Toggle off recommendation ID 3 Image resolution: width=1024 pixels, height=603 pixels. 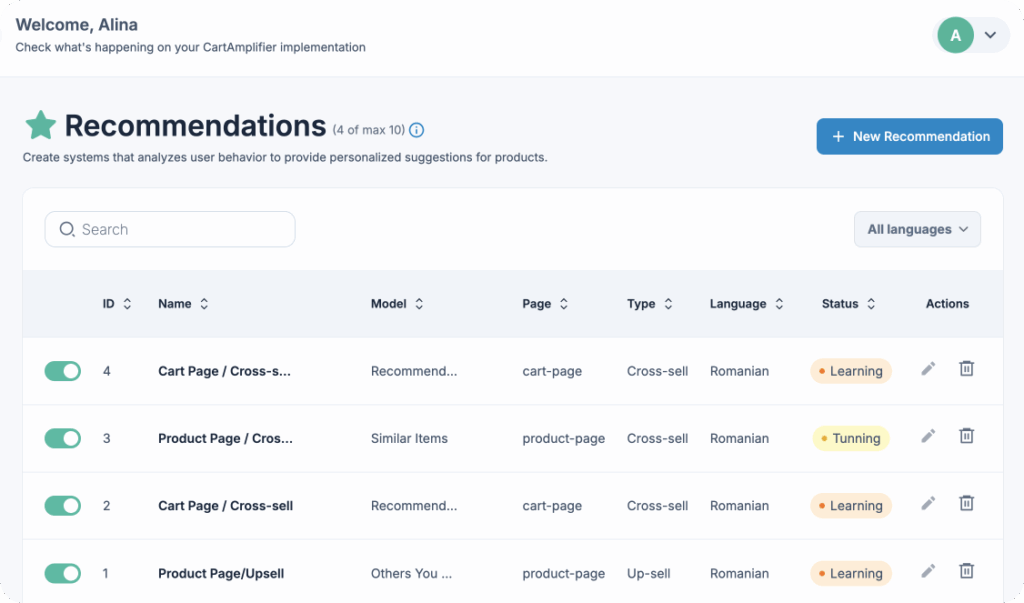click(62, 438)
